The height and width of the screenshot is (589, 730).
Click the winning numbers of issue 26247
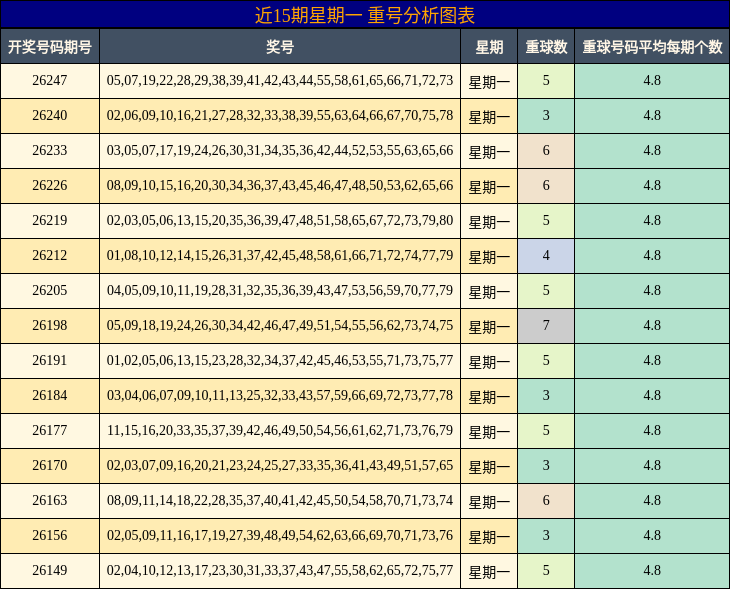(x=280, y=81)
